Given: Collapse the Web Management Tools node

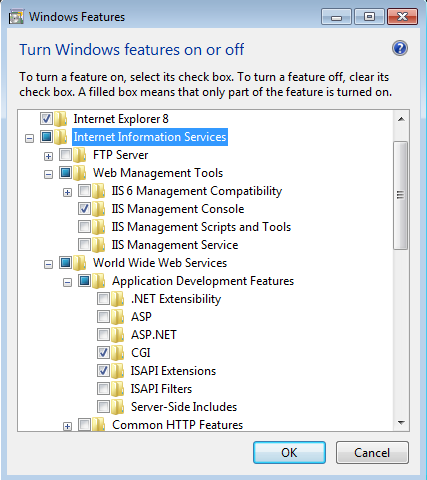Looking at the screenshot, I should (x=48, y=174).
